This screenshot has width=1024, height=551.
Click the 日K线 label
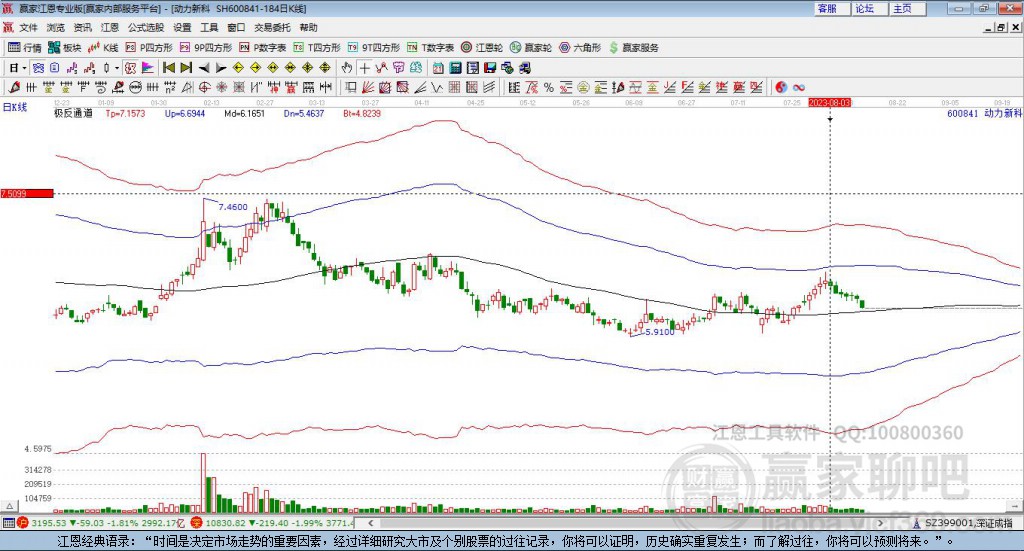click(x=15, y=107)
